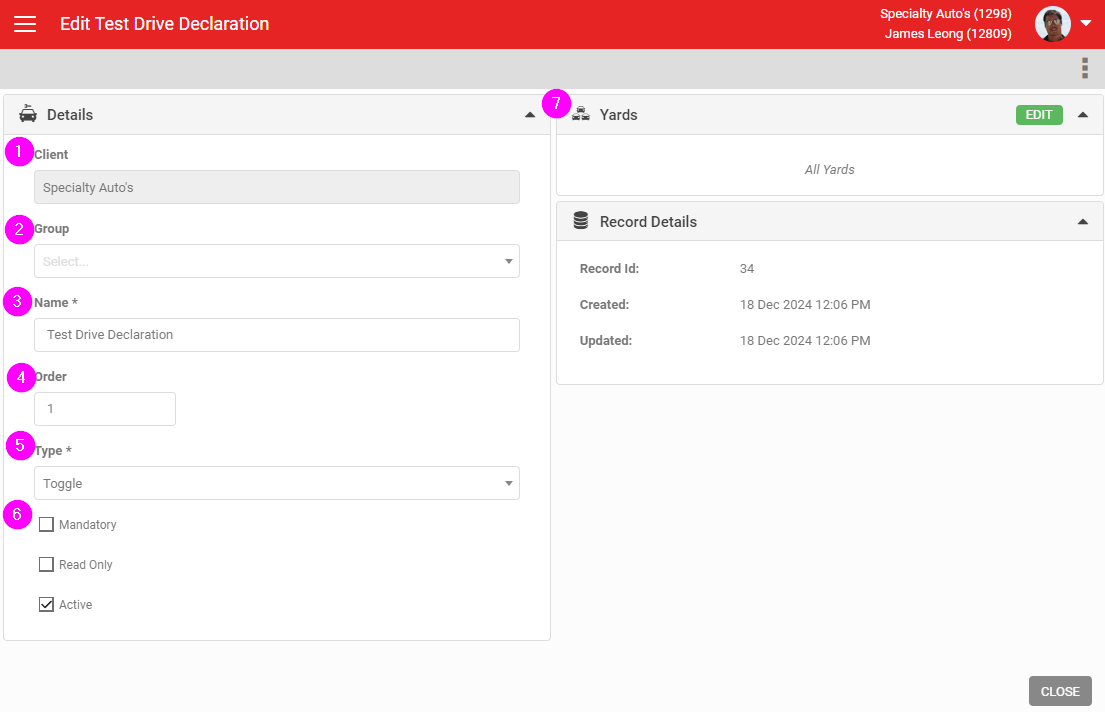This screenshot has width=1105, height=712.
Task: Click the Order number field
Action: point(105,409)
